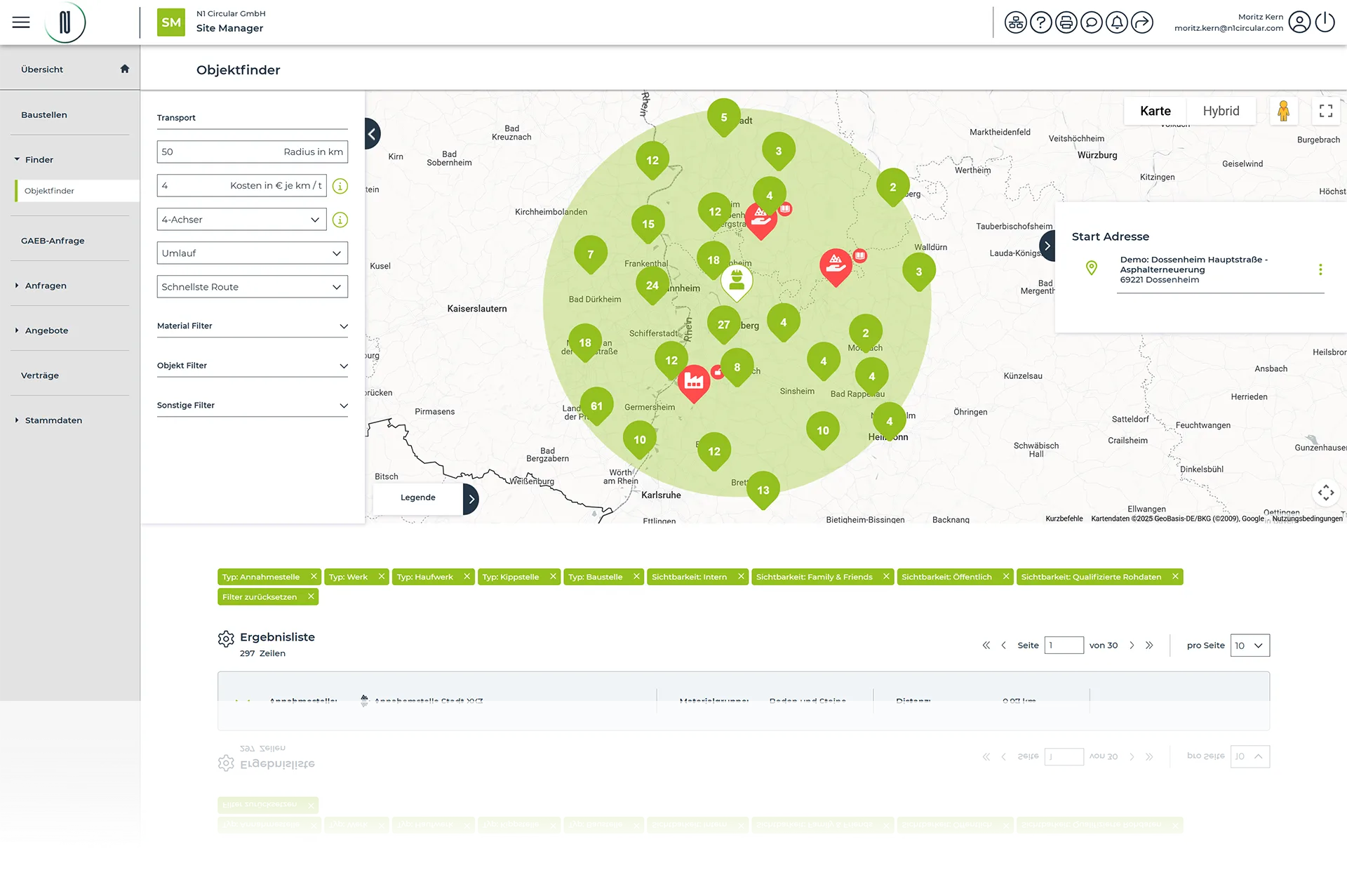The image size is (1347, 896).
Task: Collapse the Start Adresse panel arrow
Action: (1047, 246)
